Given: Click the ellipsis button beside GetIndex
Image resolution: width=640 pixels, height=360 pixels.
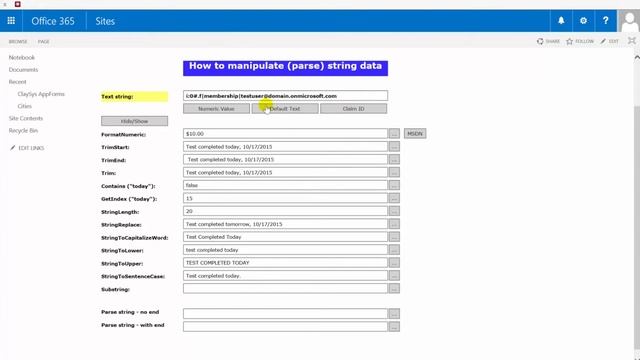Looking at the screenshot, I should tap(394, 198).
